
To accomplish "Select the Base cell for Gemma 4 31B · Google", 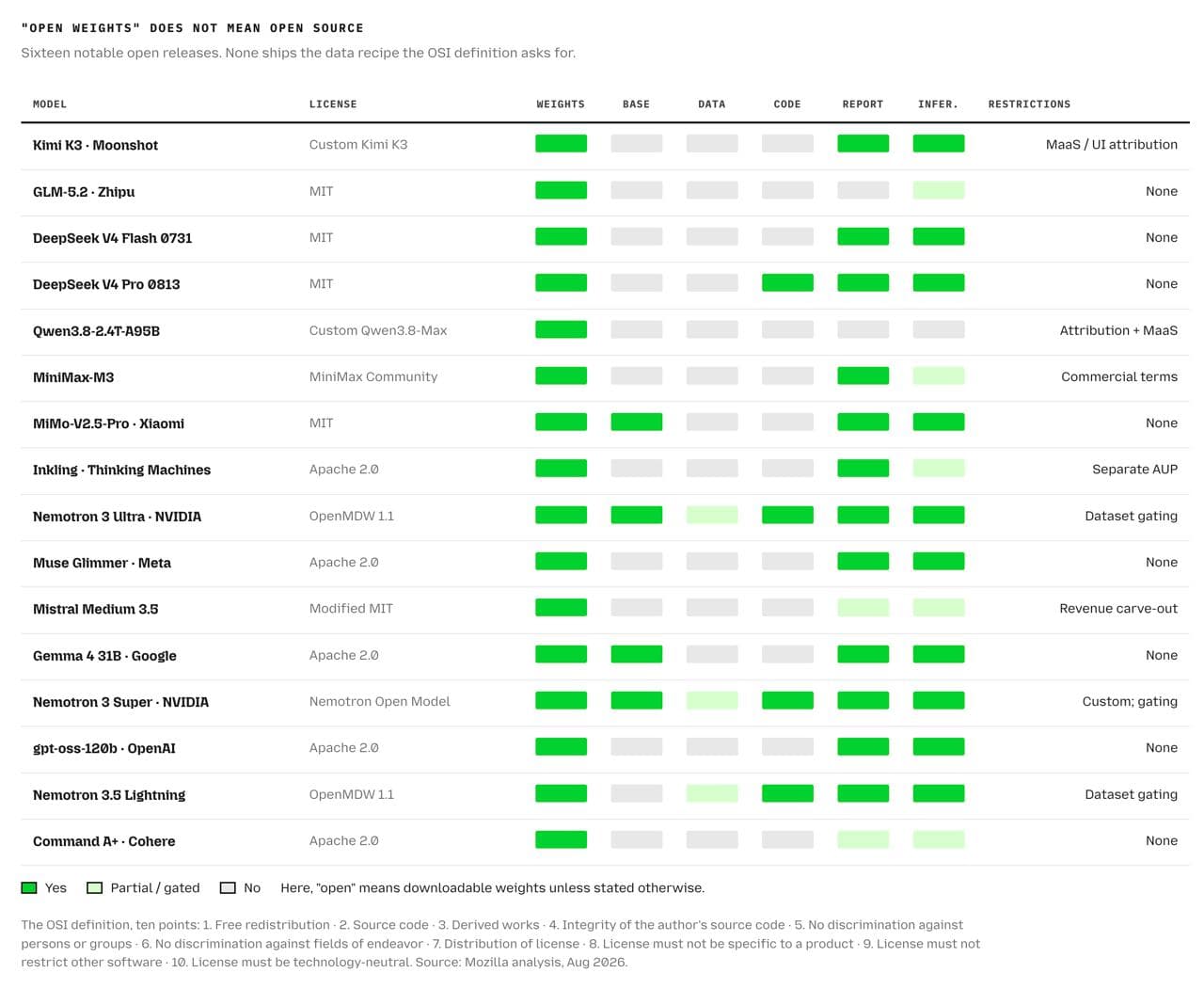I will click(636, 655).
